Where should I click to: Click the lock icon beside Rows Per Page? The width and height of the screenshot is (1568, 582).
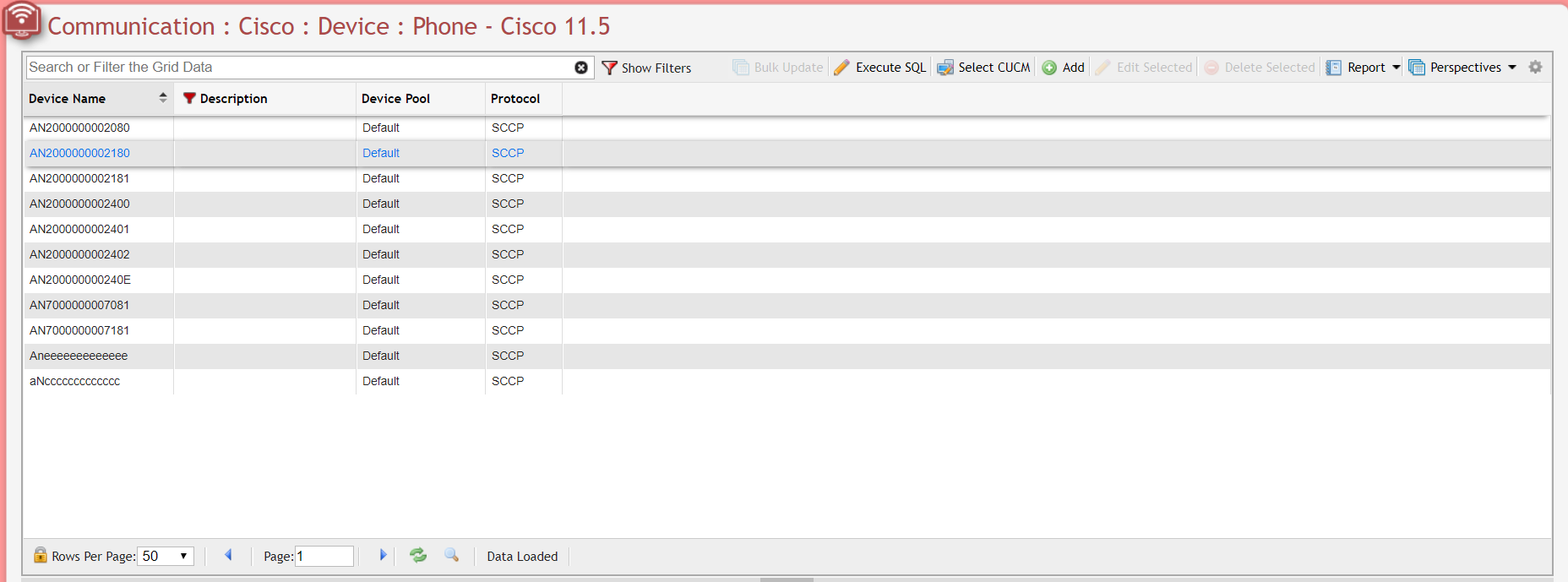(40, 555)
